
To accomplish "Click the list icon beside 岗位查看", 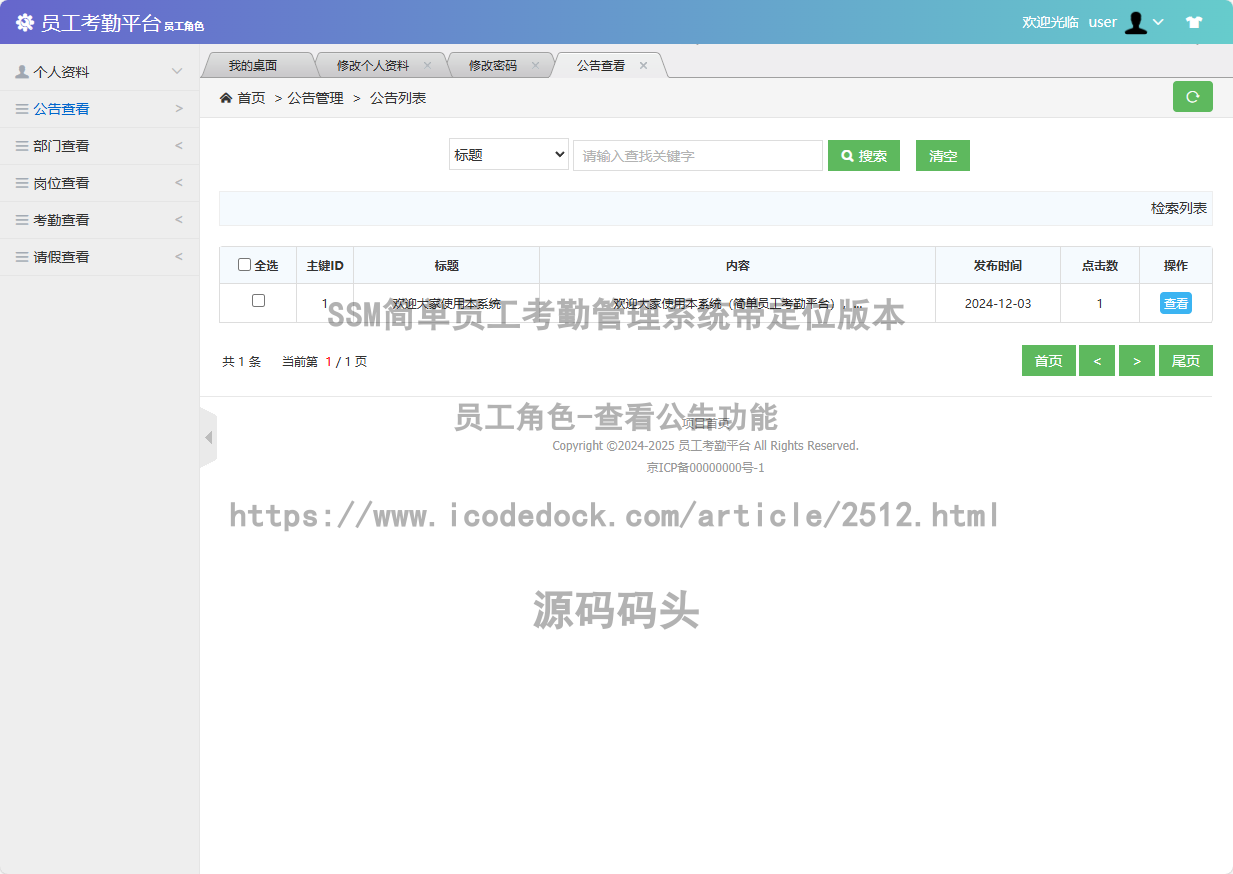I will [22, 183].
